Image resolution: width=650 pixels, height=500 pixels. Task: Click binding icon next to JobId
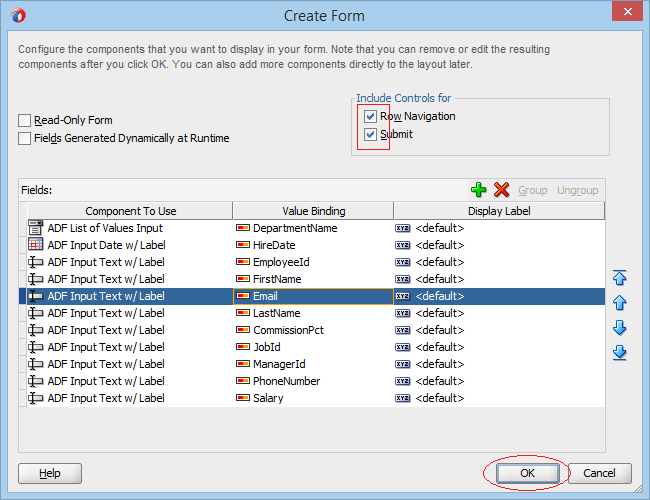pyautogui.click(x=243, y=347)
